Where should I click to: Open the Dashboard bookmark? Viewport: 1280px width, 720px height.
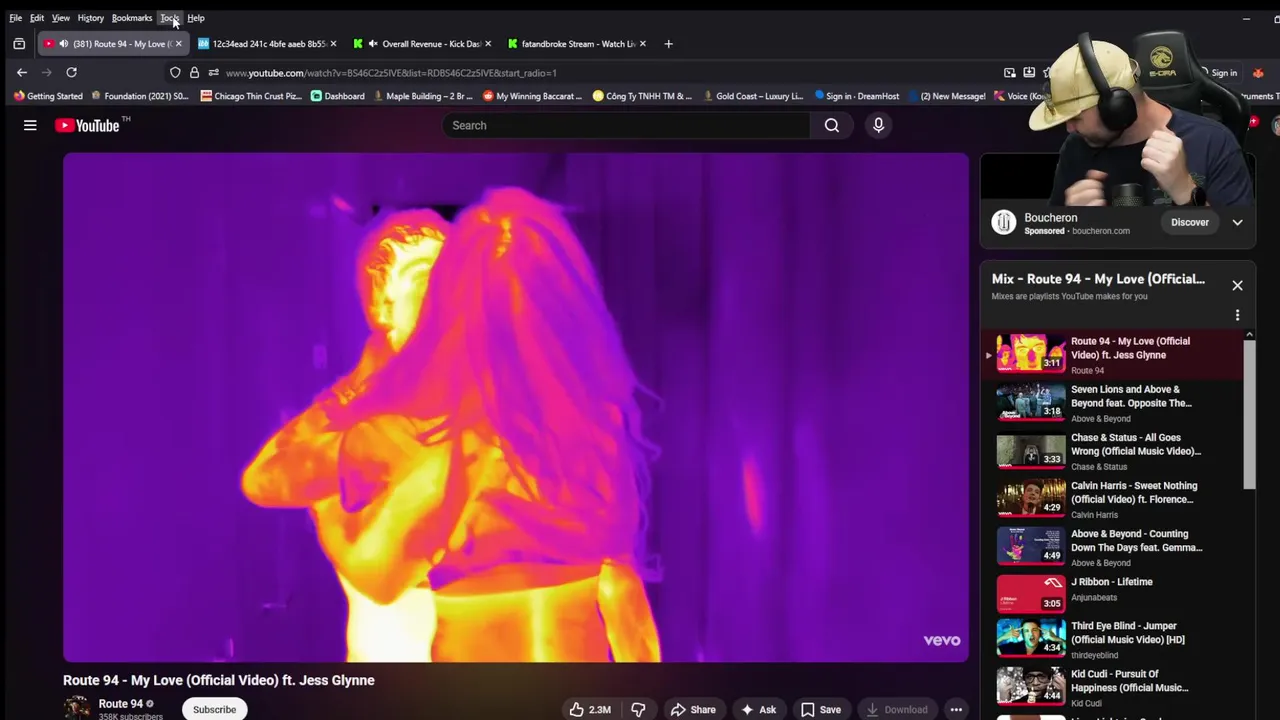[x=338, y=96]
